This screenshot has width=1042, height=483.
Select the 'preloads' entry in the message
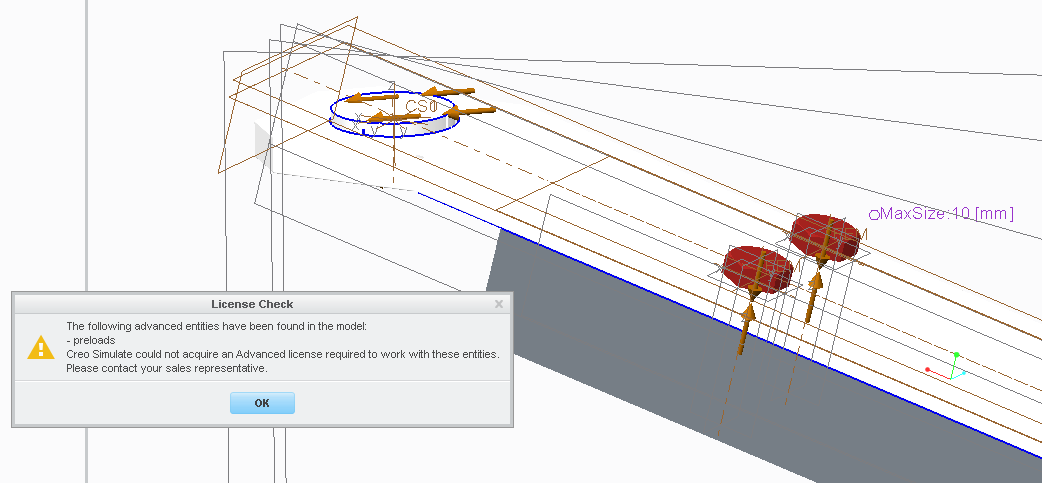(91, 340)
